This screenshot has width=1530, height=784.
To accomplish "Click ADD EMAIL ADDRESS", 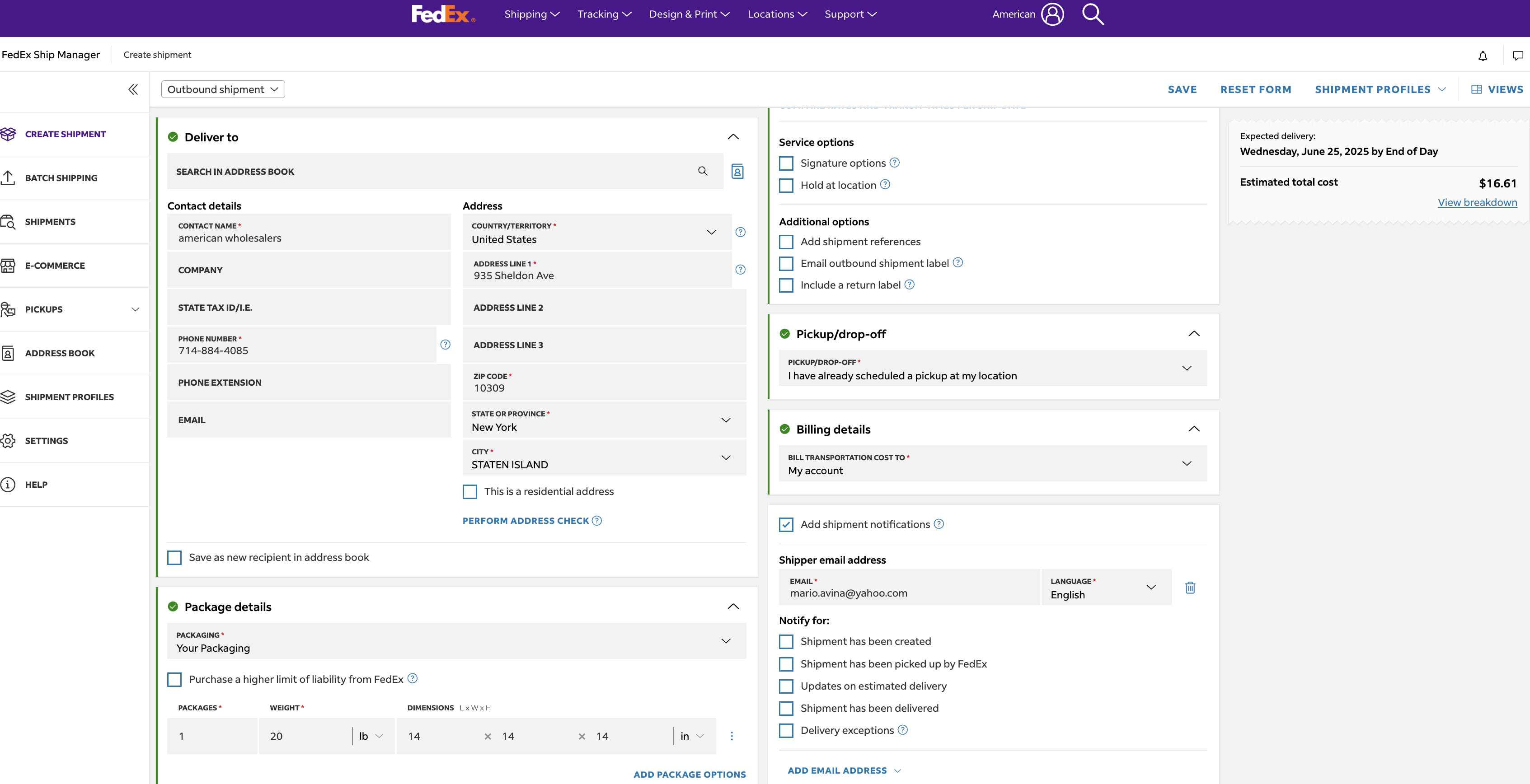I will 837,770.
